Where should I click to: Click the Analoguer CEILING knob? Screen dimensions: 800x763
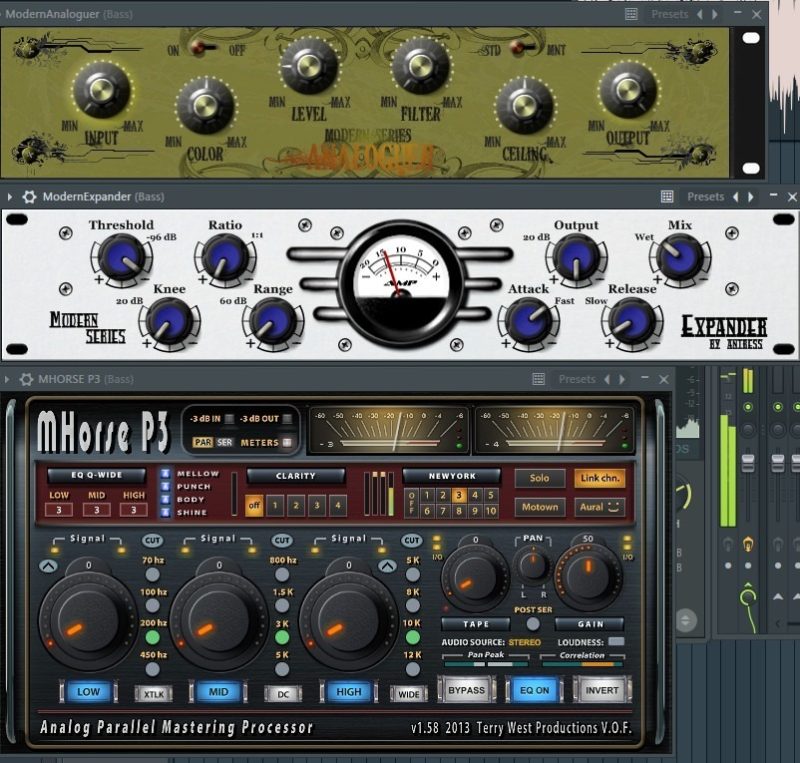tap(524, 106)
